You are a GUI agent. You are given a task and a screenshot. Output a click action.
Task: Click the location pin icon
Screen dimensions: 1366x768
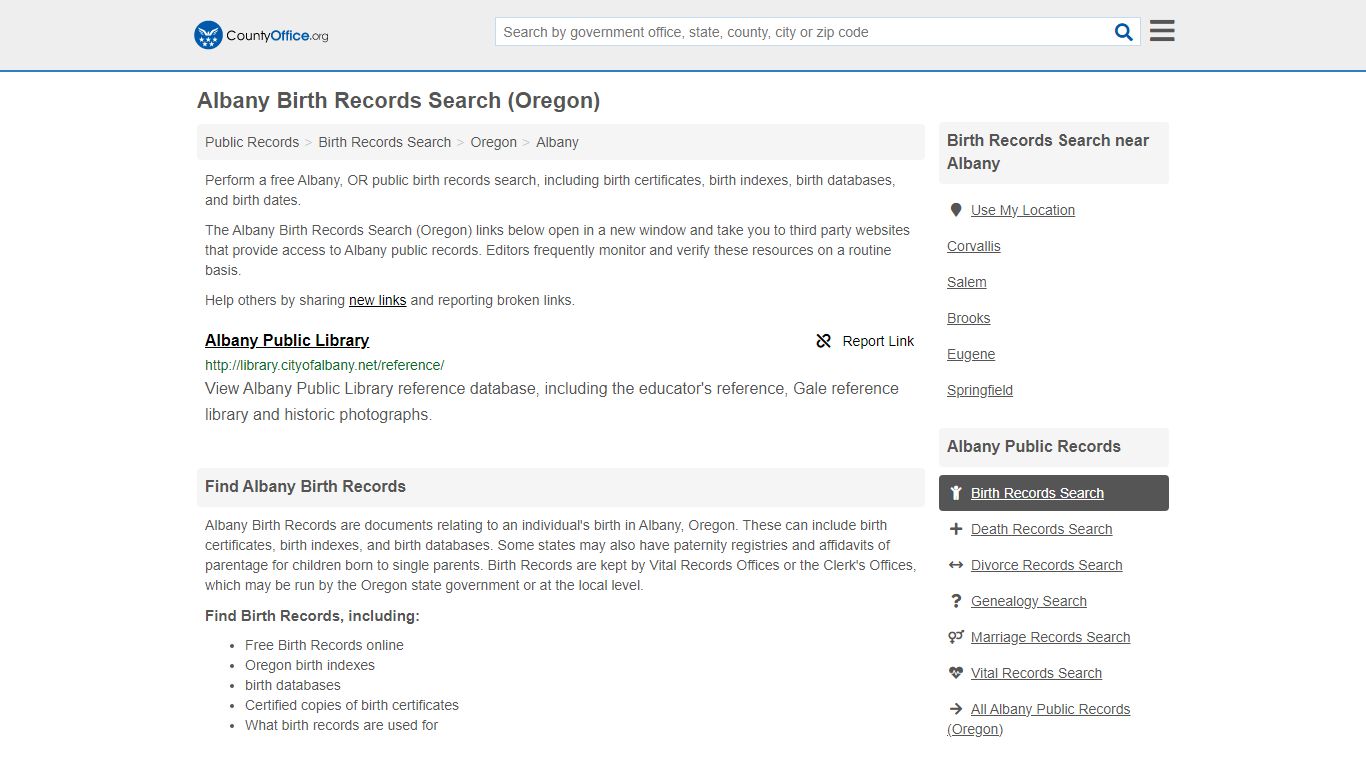point(956,210)
